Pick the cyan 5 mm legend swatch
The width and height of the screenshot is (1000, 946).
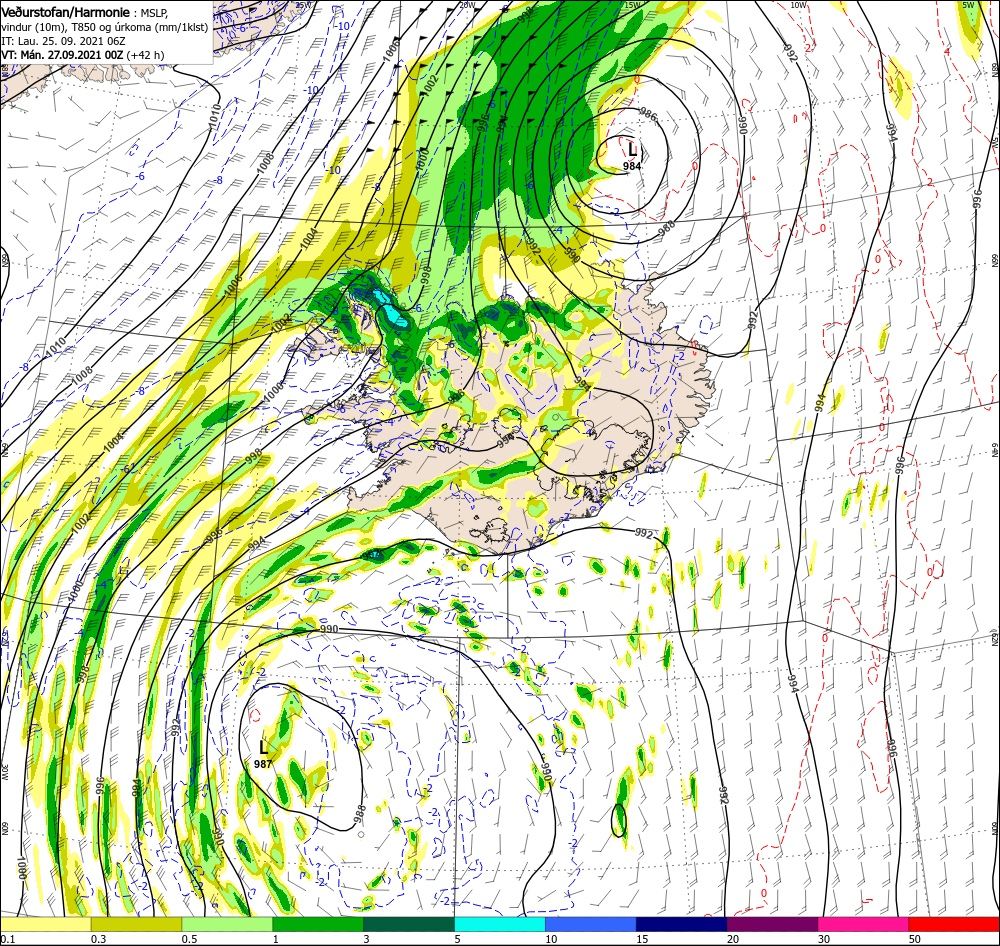[500, 924]
